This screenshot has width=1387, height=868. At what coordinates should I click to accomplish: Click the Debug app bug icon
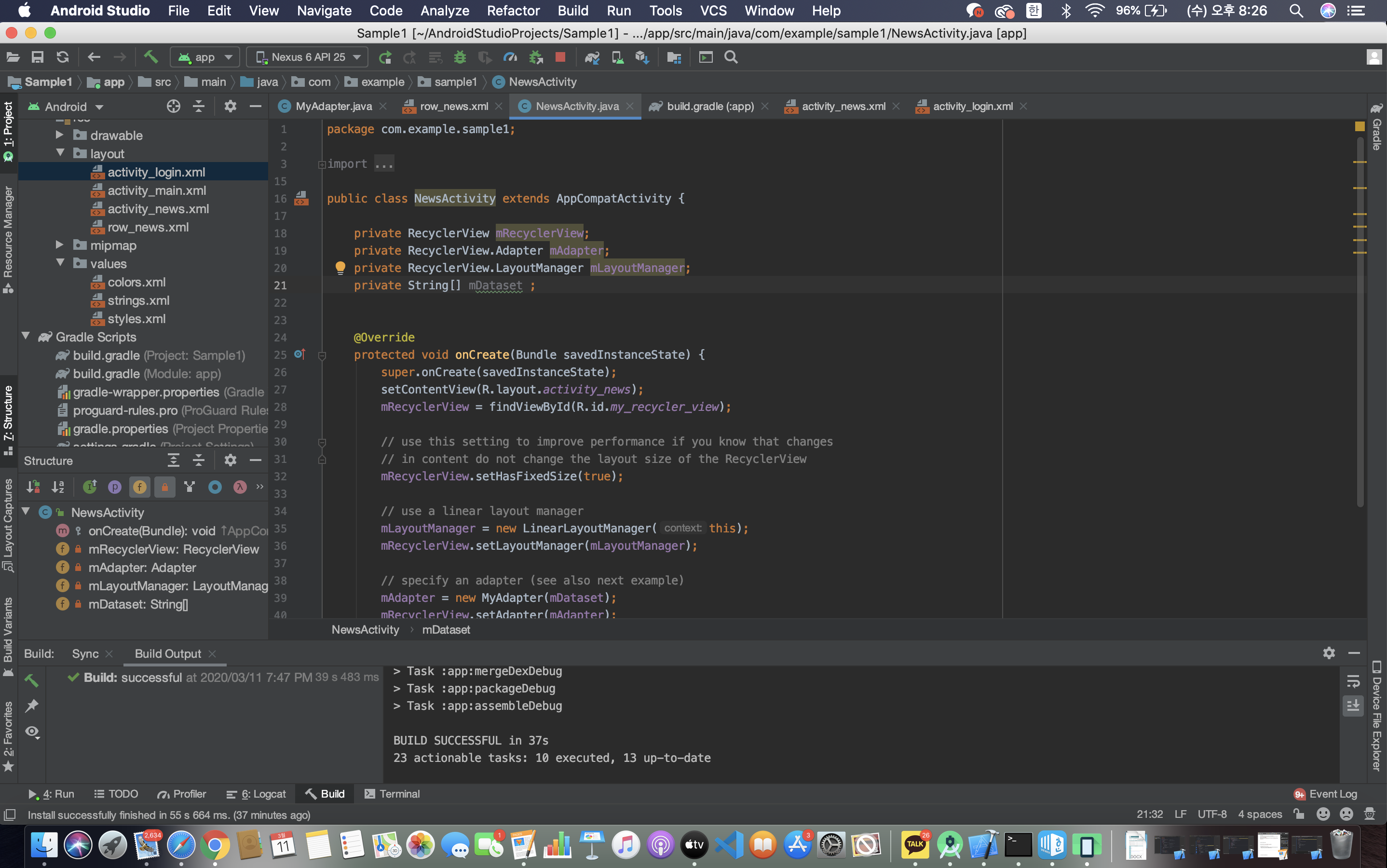(460, 57)
